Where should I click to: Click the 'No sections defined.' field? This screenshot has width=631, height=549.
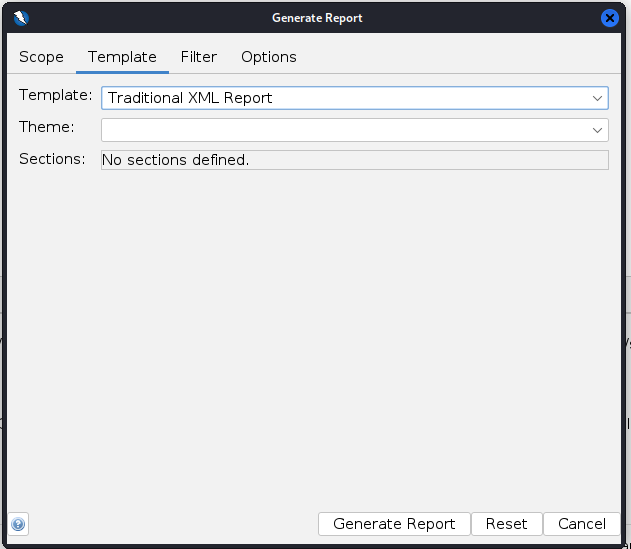354,160
